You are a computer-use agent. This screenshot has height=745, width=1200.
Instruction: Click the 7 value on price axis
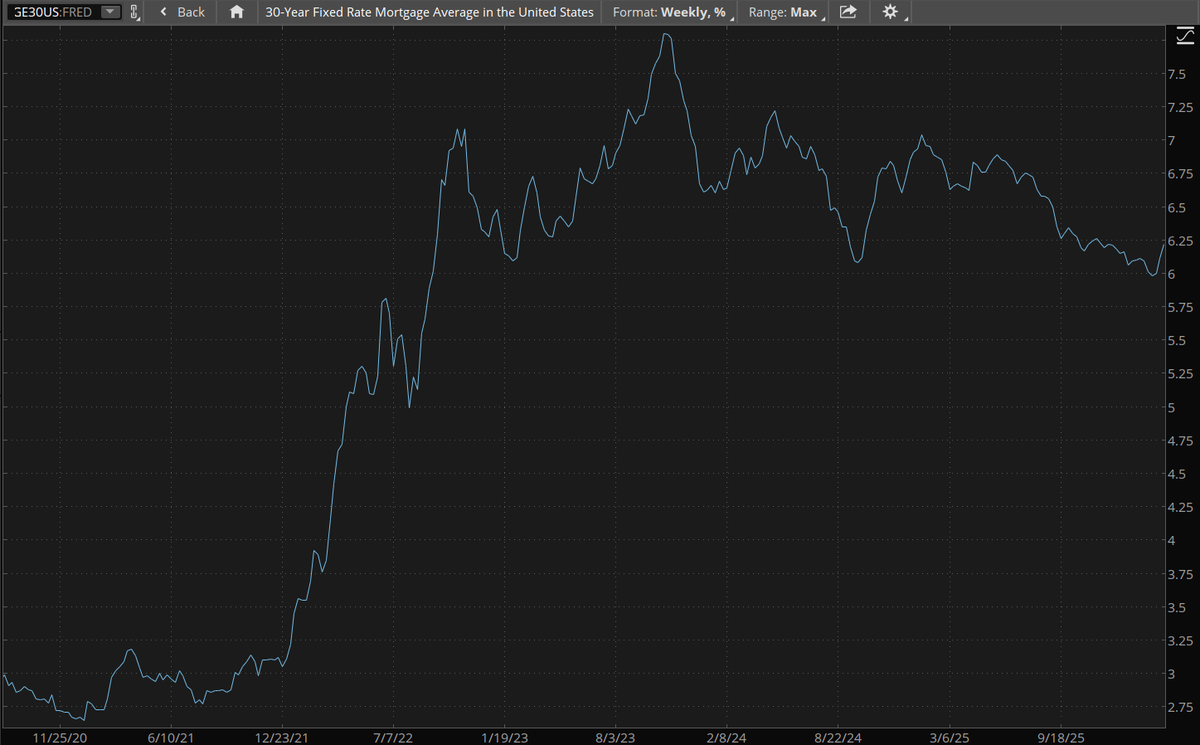coord(1171,141)
